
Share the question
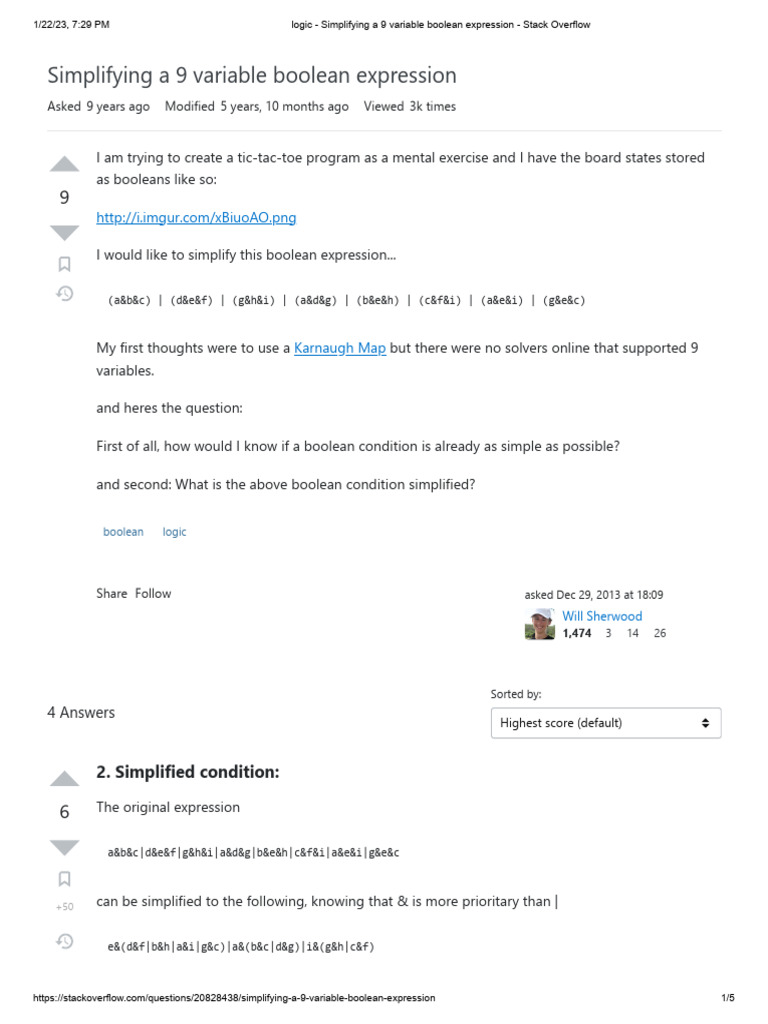coord(111,593)
